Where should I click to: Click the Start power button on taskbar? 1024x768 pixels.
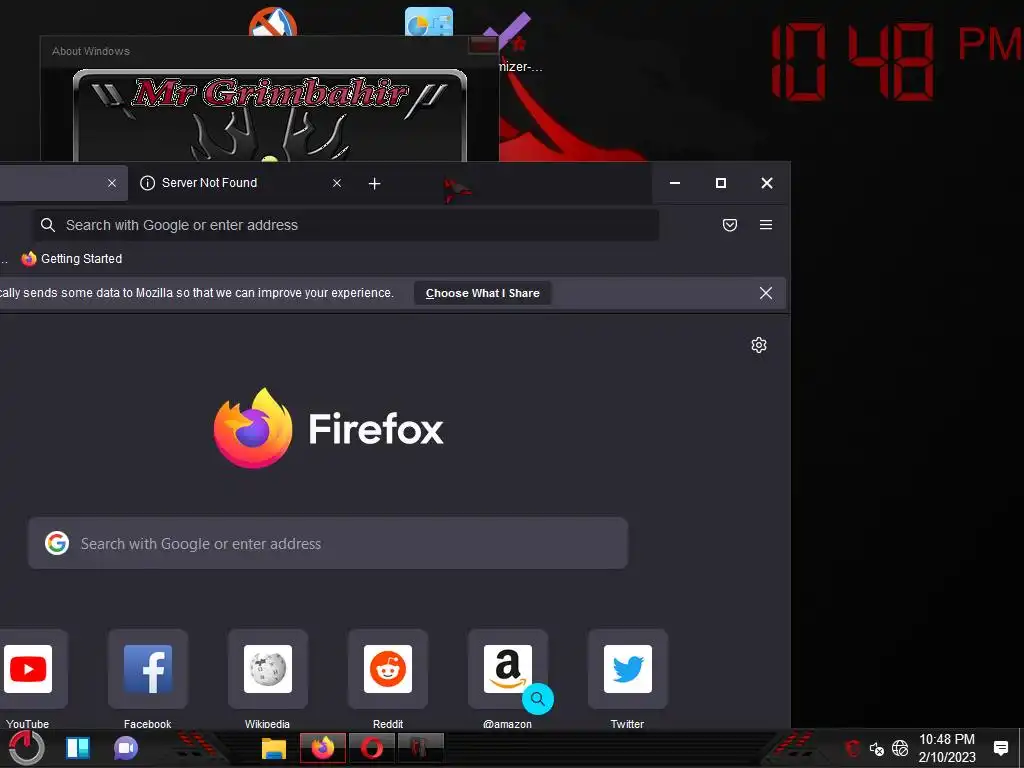[x=26, y=747]
